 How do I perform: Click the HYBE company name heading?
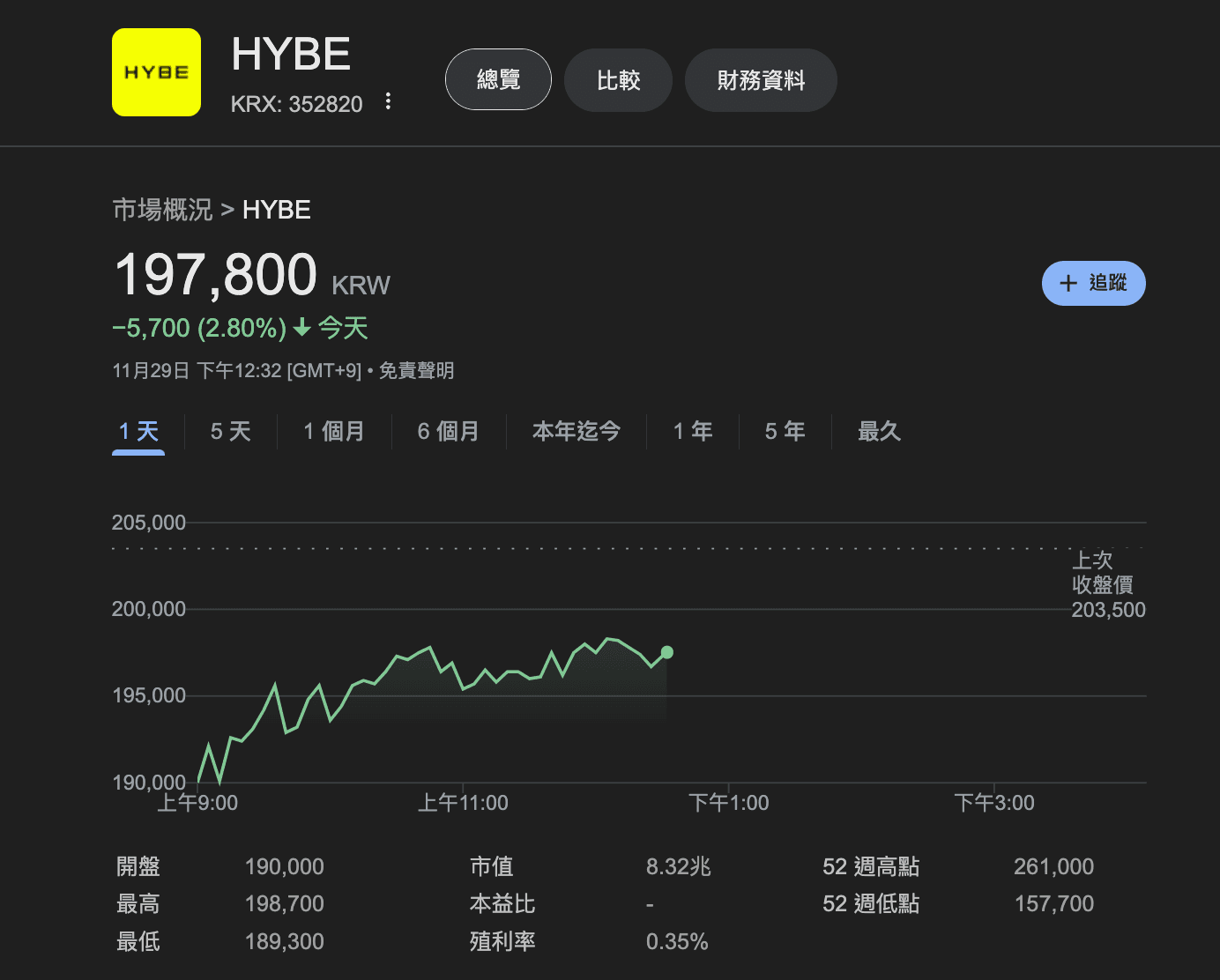click(291, 54)
